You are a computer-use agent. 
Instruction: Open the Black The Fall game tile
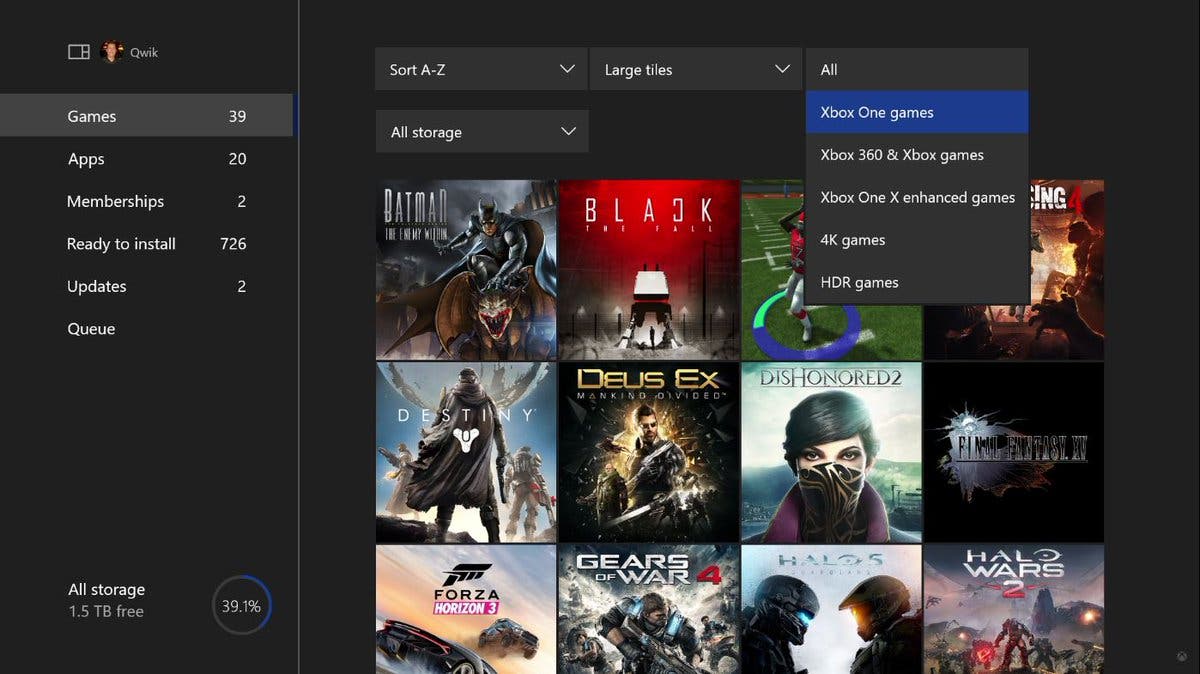(x=649, y=270)
